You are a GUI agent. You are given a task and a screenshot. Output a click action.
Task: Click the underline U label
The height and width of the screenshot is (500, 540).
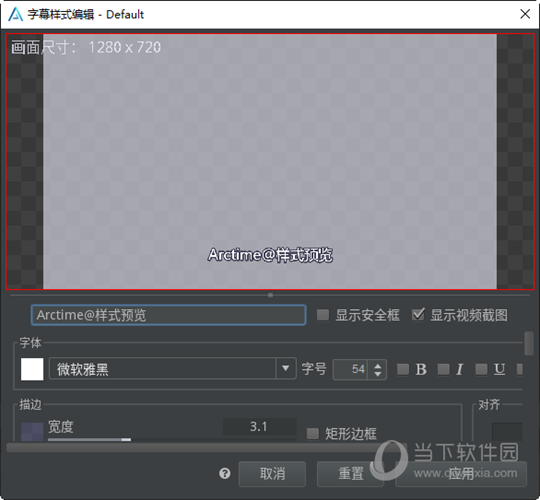[x=500, y=369]
